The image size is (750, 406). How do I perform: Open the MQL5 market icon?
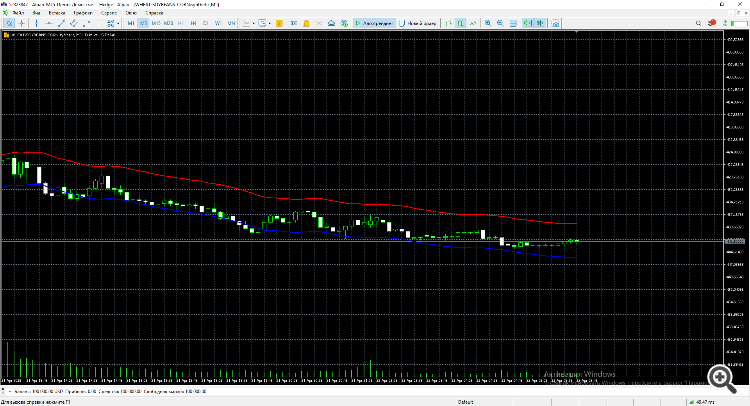[344, 23]
